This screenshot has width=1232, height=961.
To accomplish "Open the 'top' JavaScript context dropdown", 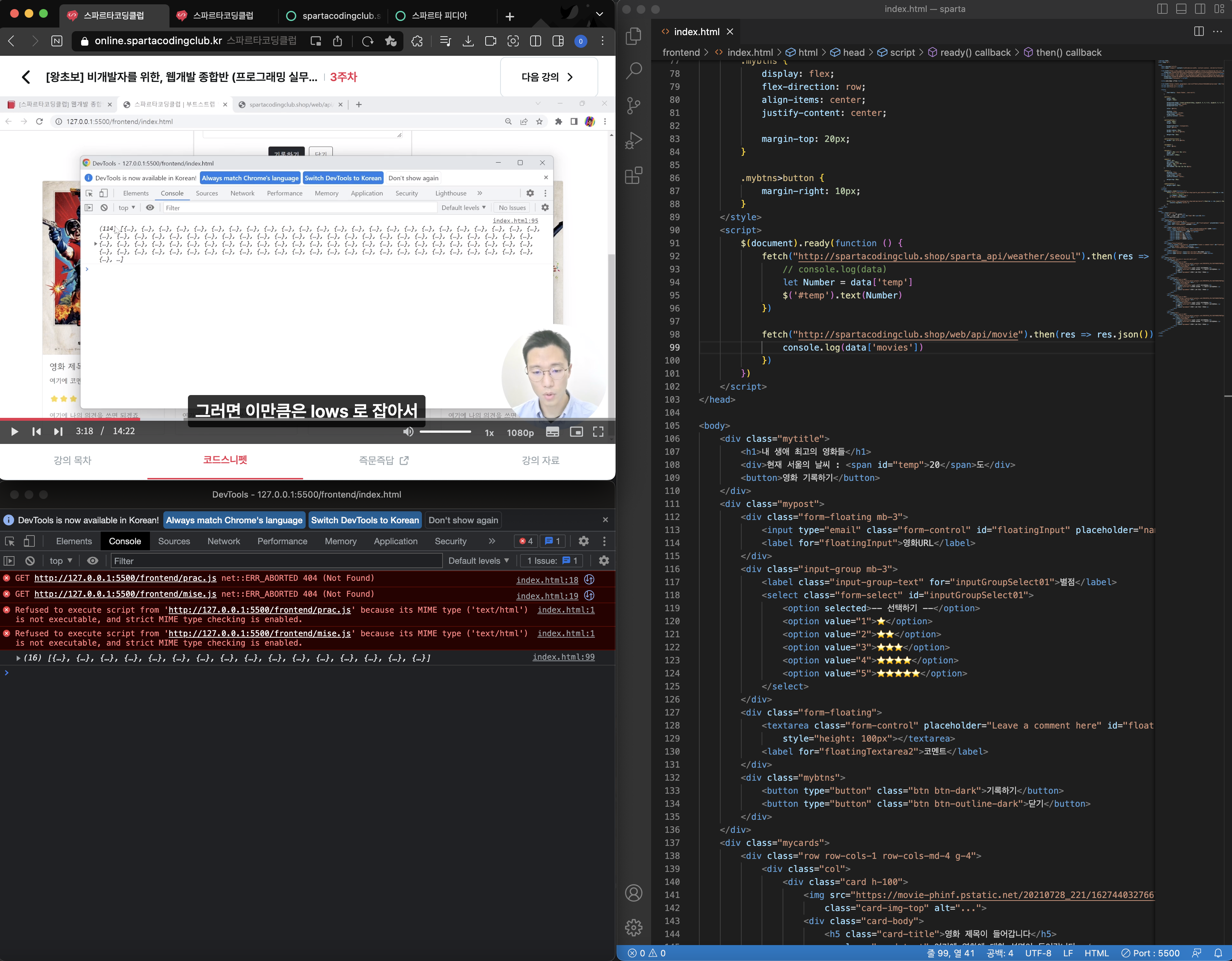I will point(61,561).
